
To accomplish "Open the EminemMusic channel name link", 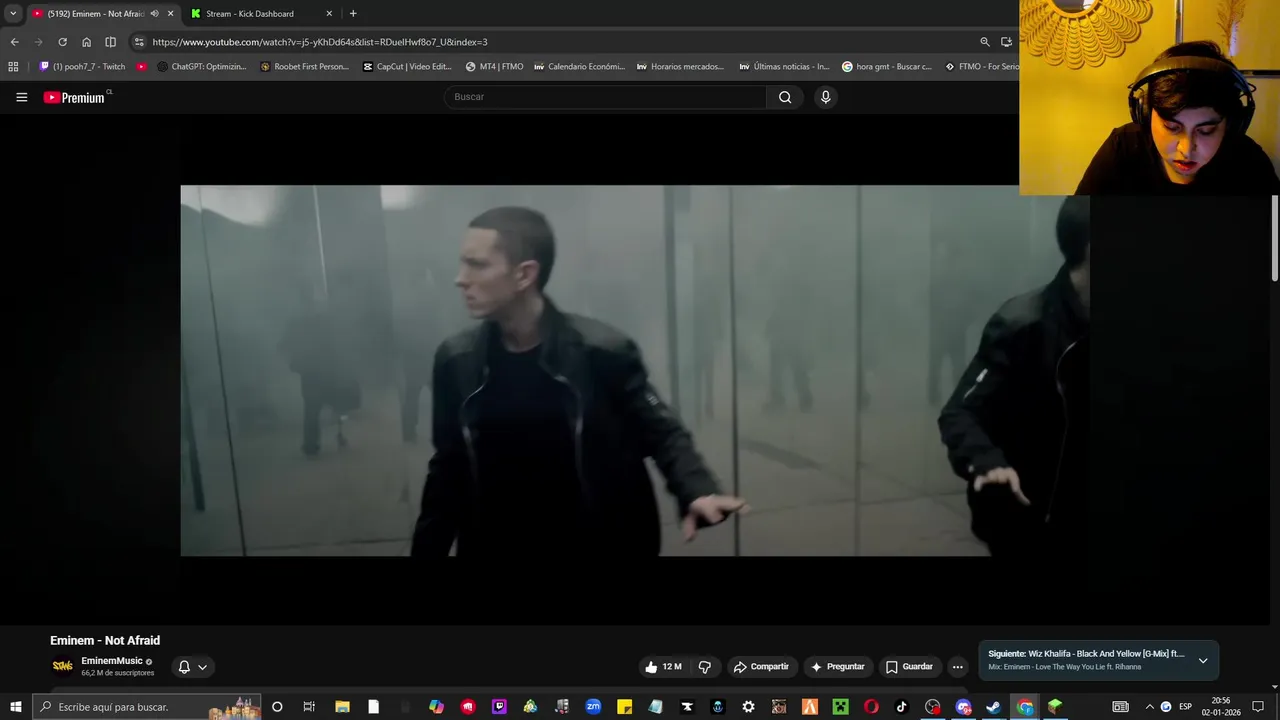I will [111, 661].
